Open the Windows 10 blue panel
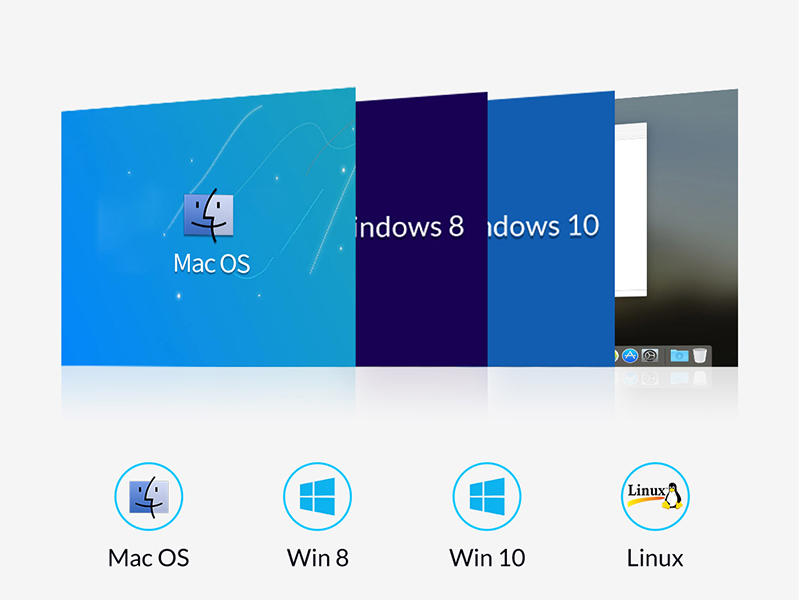Viewport: 800px width, 600px height. [x=551, y=229]
